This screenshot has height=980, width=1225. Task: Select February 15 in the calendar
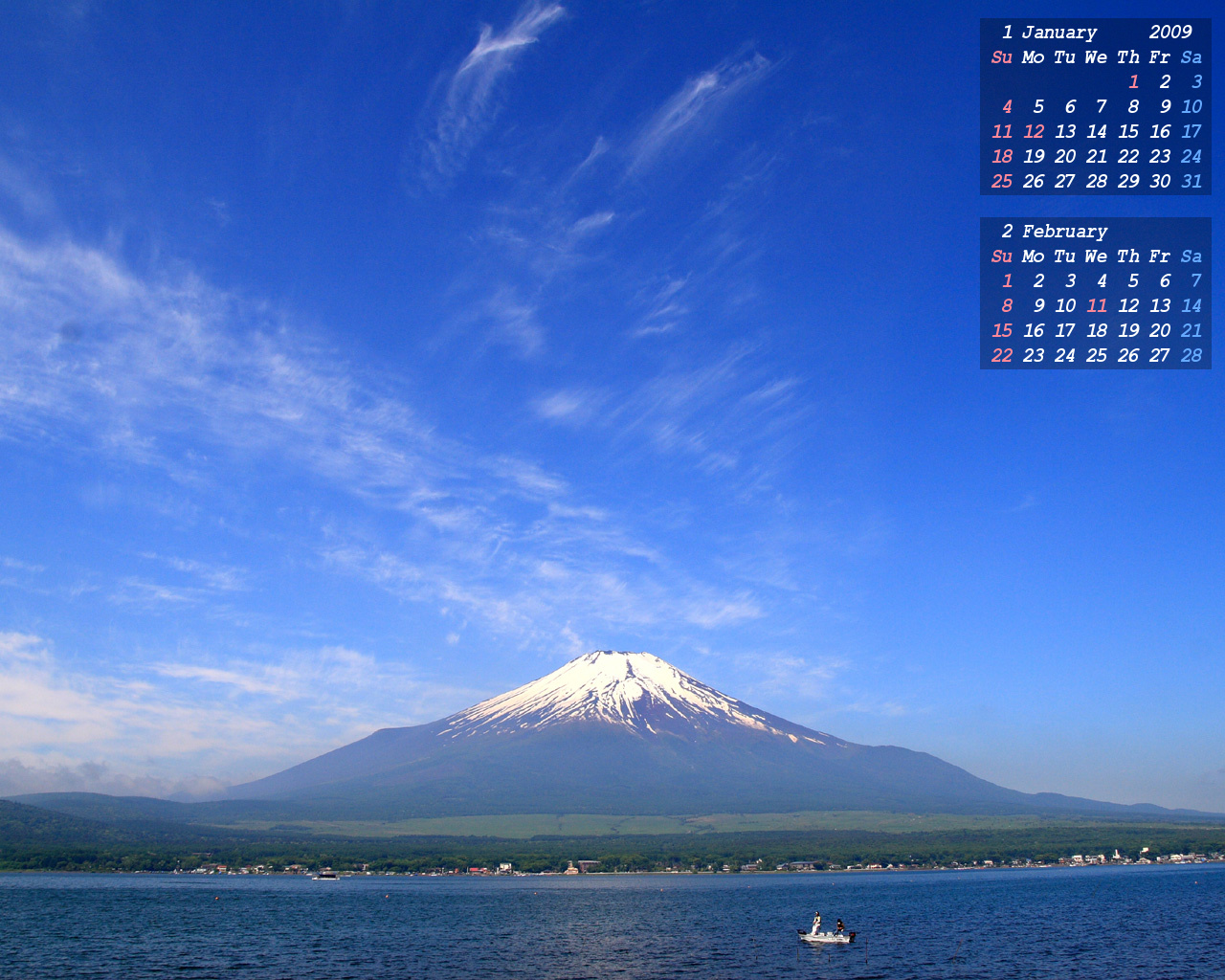pyautogui.click(x=1002, y=331)
